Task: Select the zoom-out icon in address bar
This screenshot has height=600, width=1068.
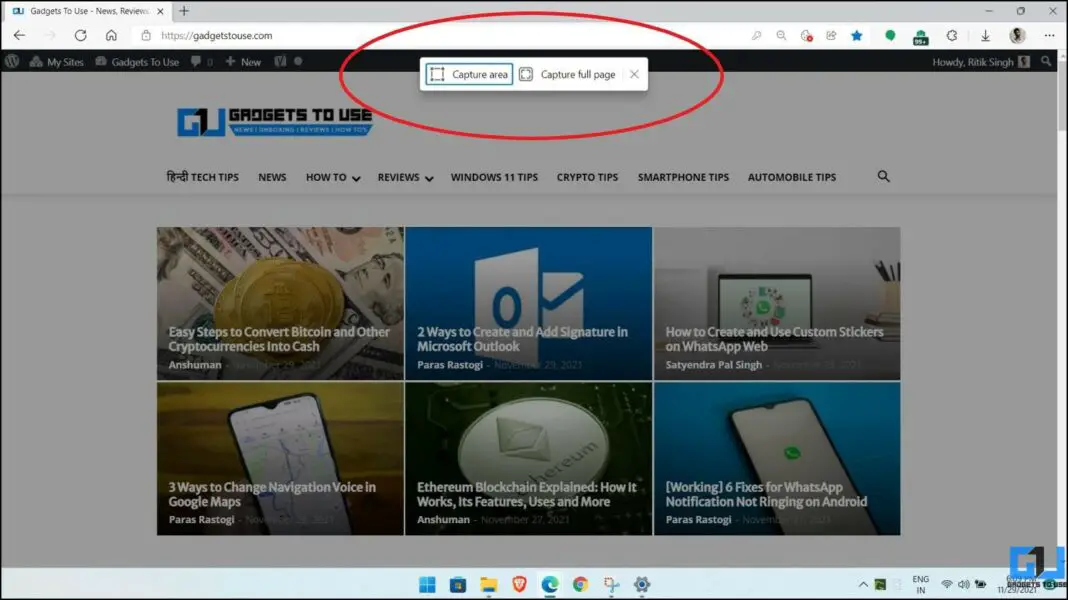Action: click(x=781, y=35)
